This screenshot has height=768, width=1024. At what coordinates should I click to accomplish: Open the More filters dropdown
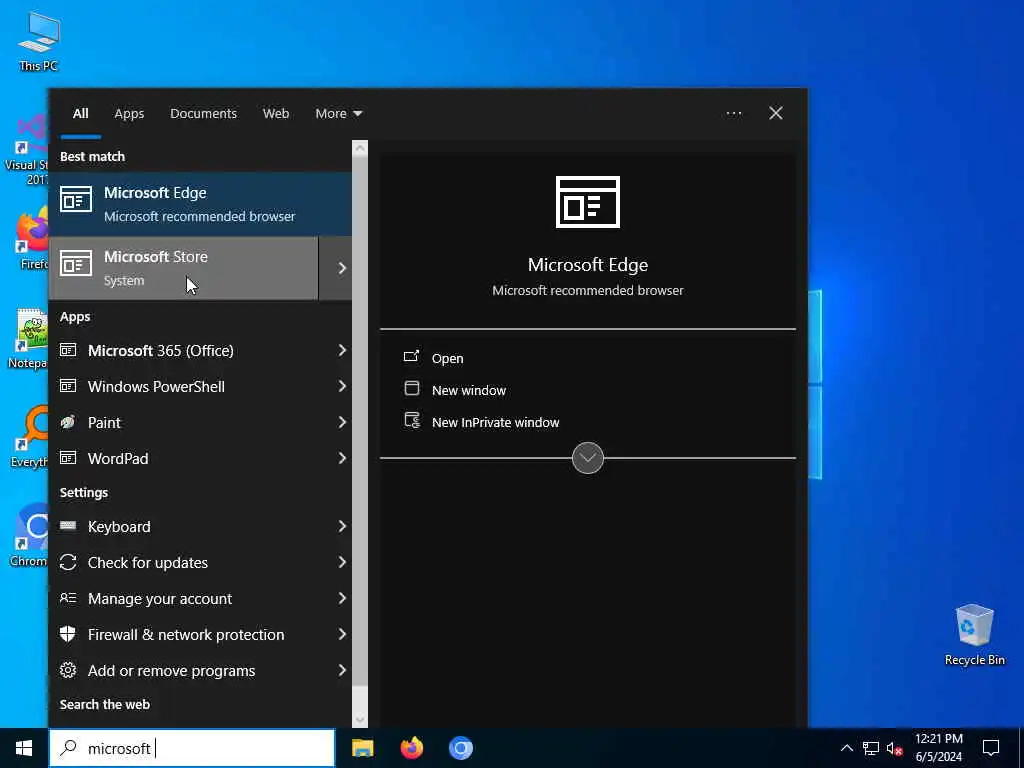coord(338,114)
